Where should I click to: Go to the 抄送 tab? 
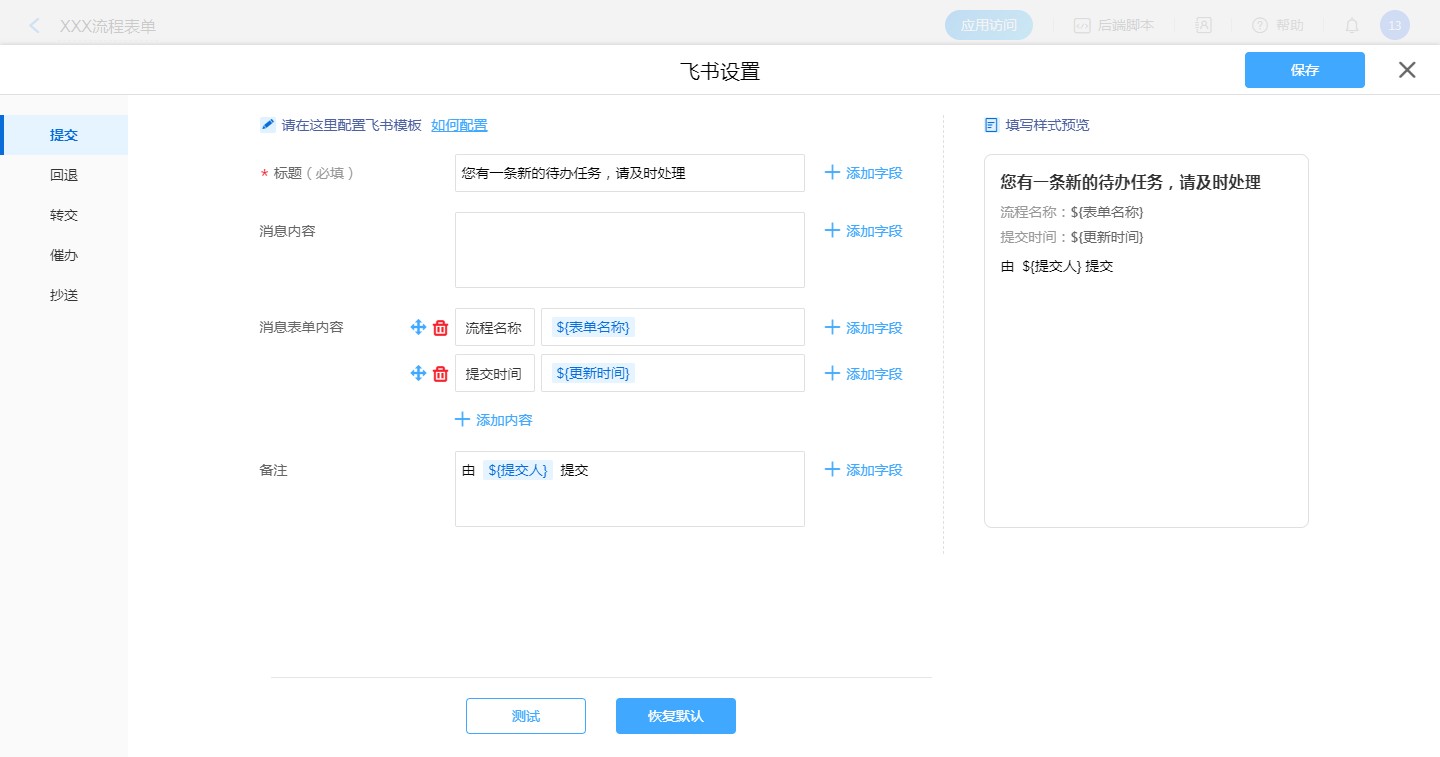(64, 295)
